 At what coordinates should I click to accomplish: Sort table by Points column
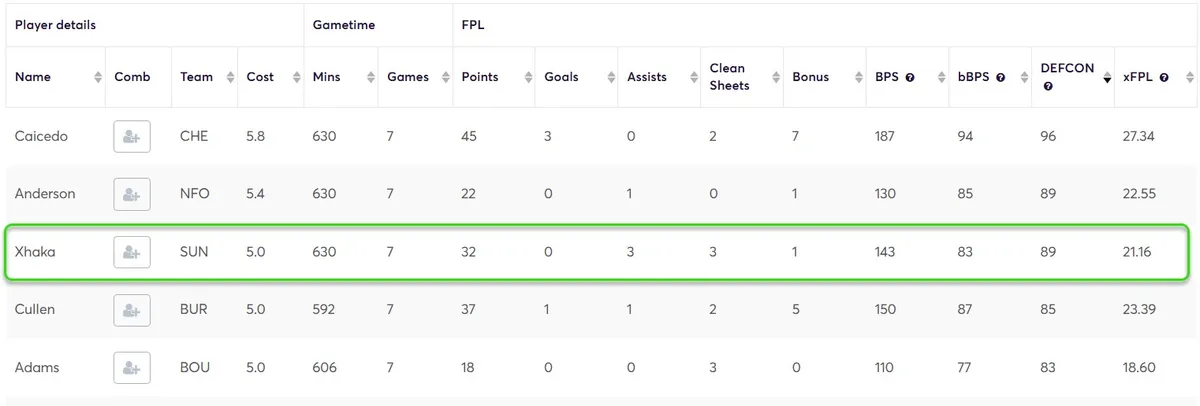coord(480,77)
